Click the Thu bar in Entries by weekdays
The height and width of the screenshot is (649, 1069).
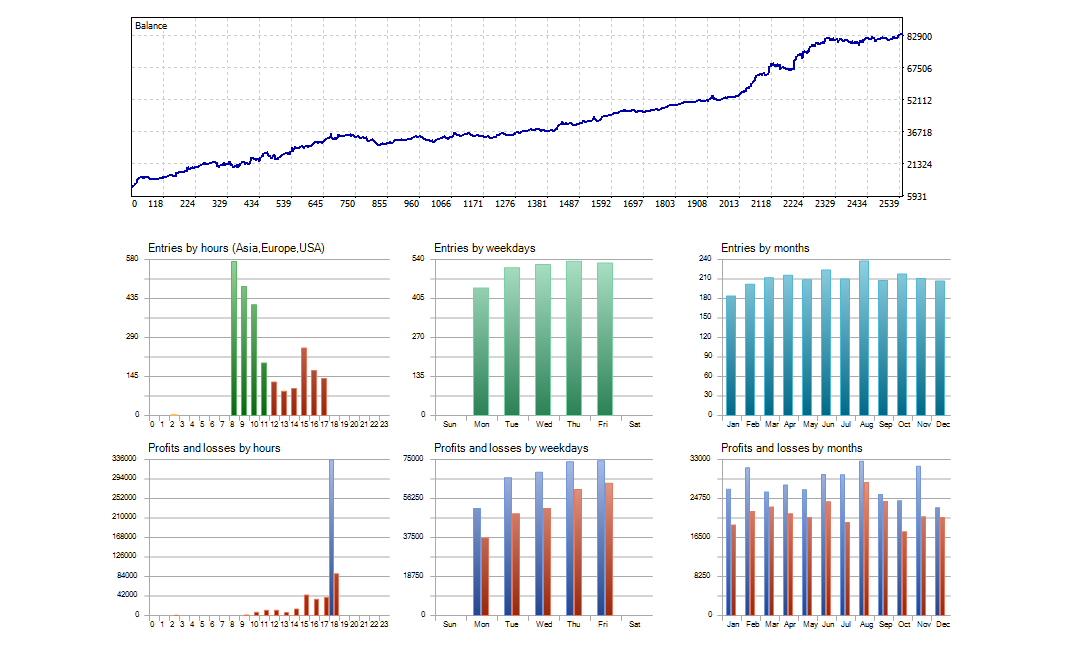[x=574, y=338]
